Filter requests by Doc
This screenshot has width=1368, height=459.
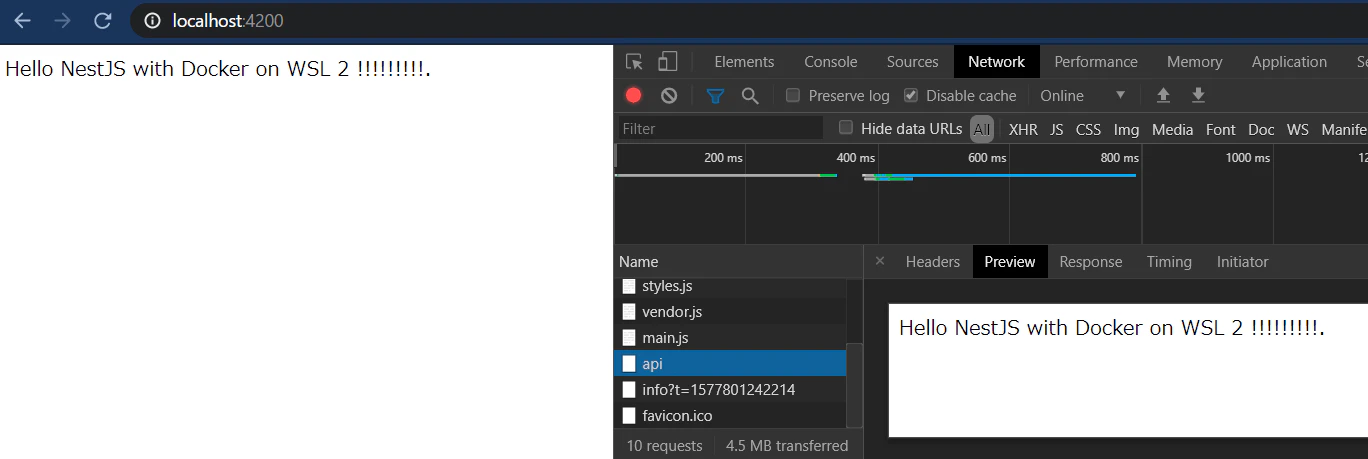click(x=1261, y=129)
